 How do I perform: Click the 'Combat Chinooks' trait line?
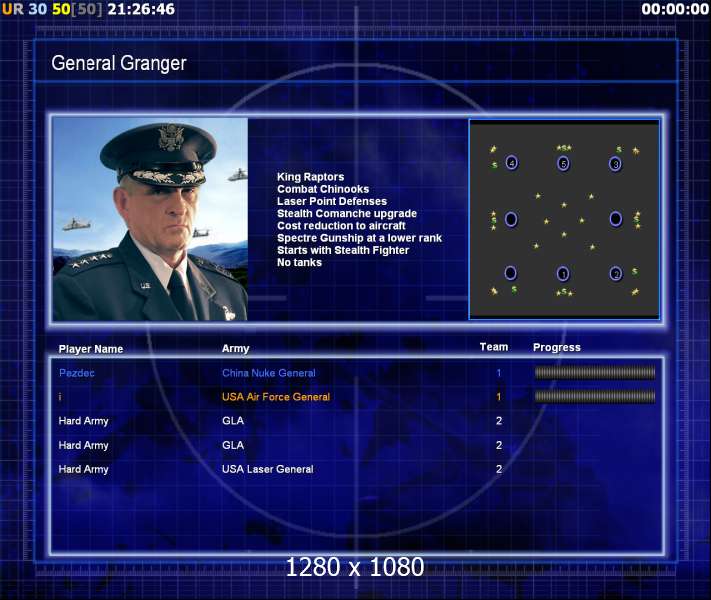point(323,189)
